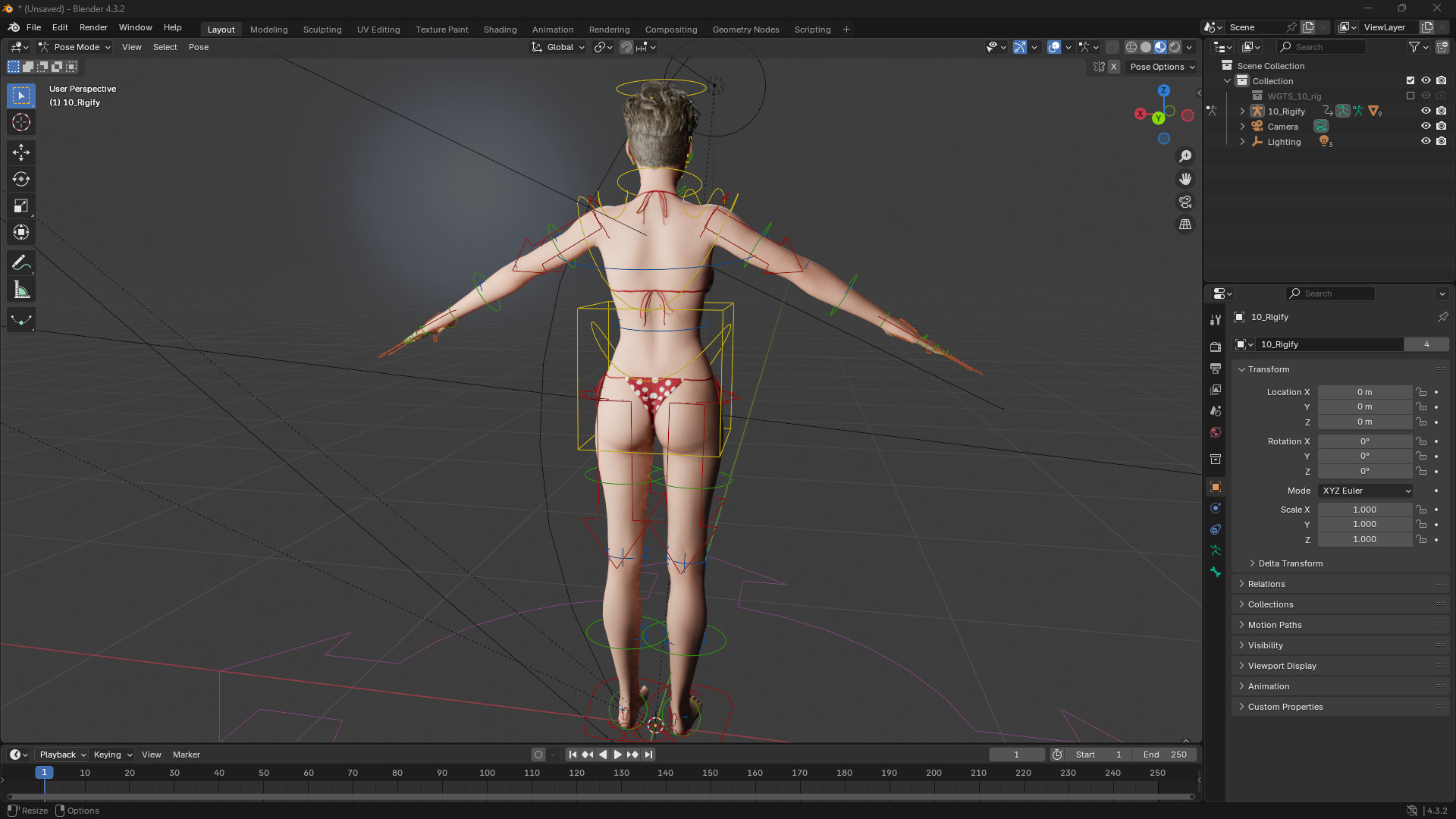Screen dimensions: 1456x819
Task: Open the Pose Options dropdown
Action: (1163, 67)
